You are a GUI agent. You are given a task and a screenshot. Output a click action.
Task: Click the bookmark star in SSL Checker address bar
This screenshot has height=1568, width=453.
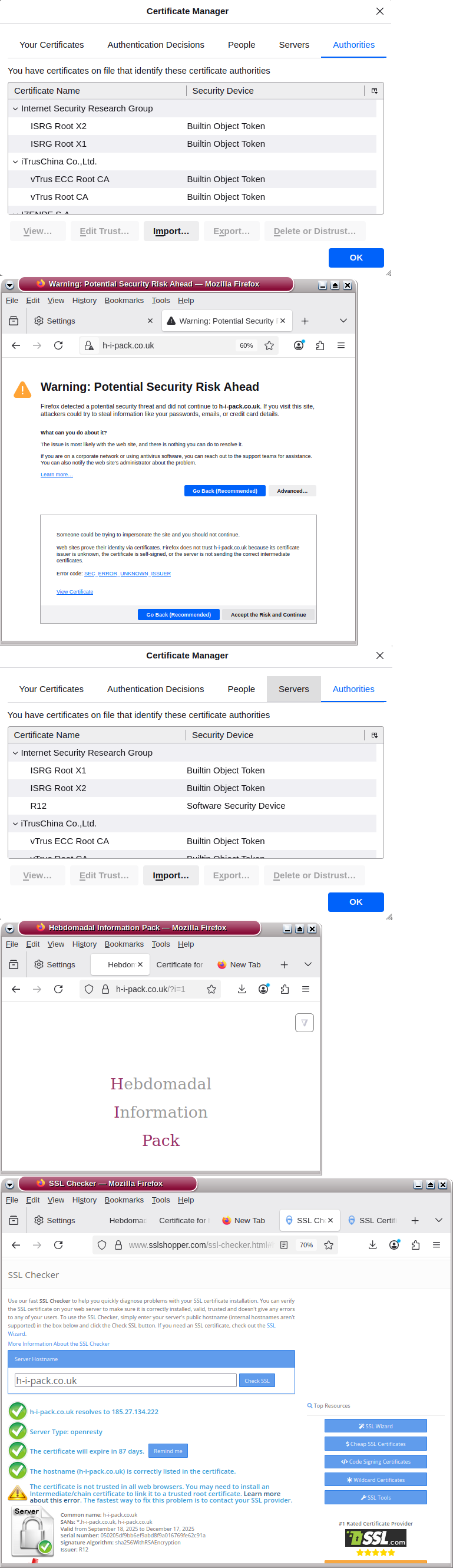[x=328, y=1246]
